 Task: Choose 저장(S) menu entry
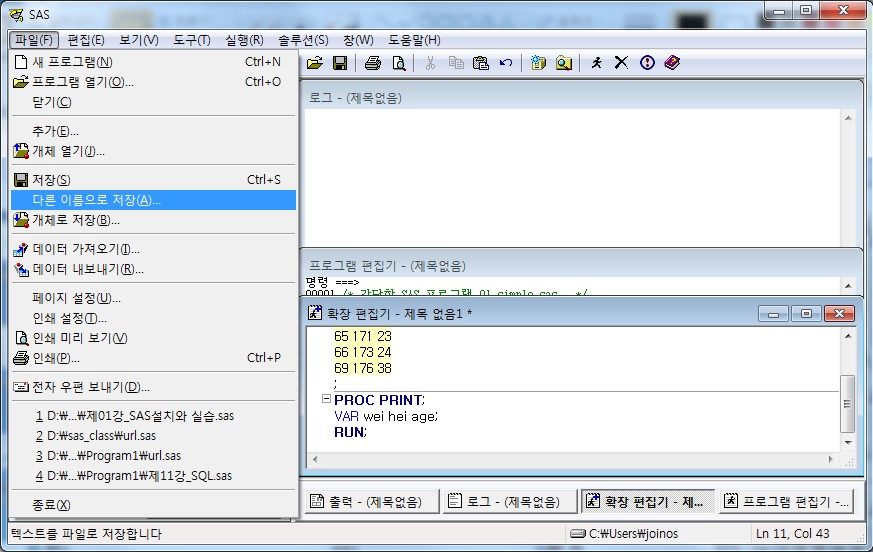pyautogui.click(x=153, y=180)
